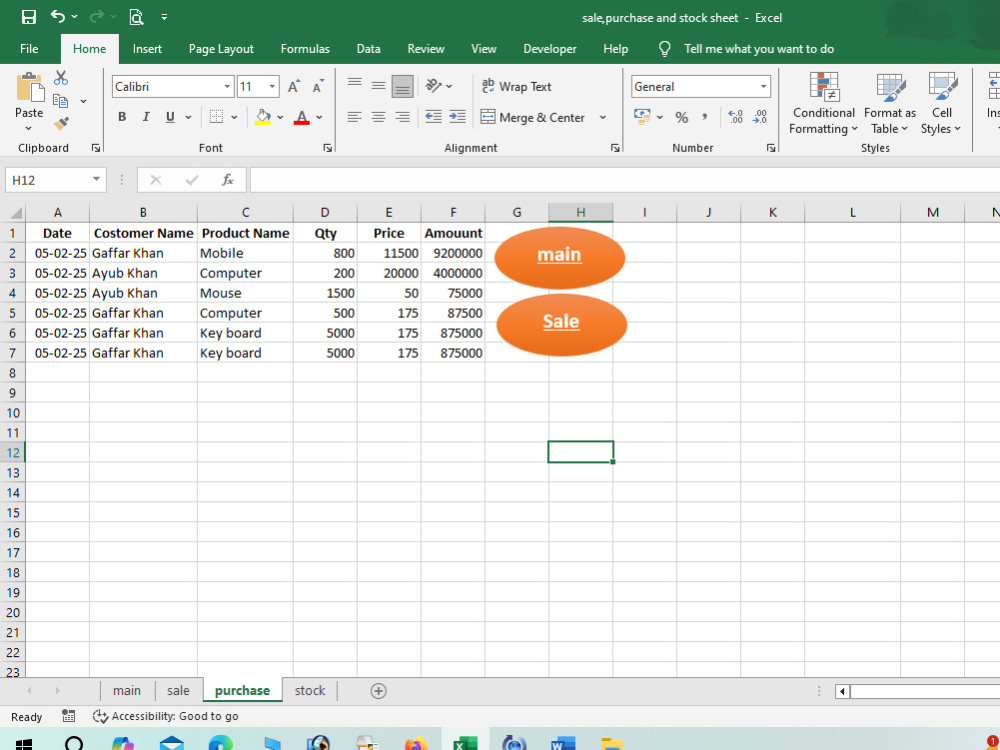This screenshot has width=1000, height=750.
Task: Toggle macro recording icon in status bar
Action: 68,716
